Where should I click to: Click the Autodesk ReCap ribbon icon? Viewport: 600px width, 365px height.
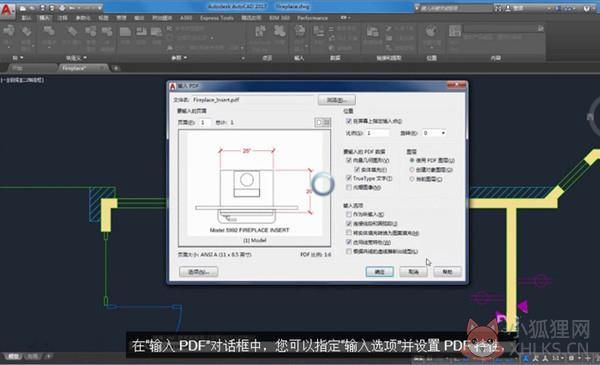coord(280,31)
